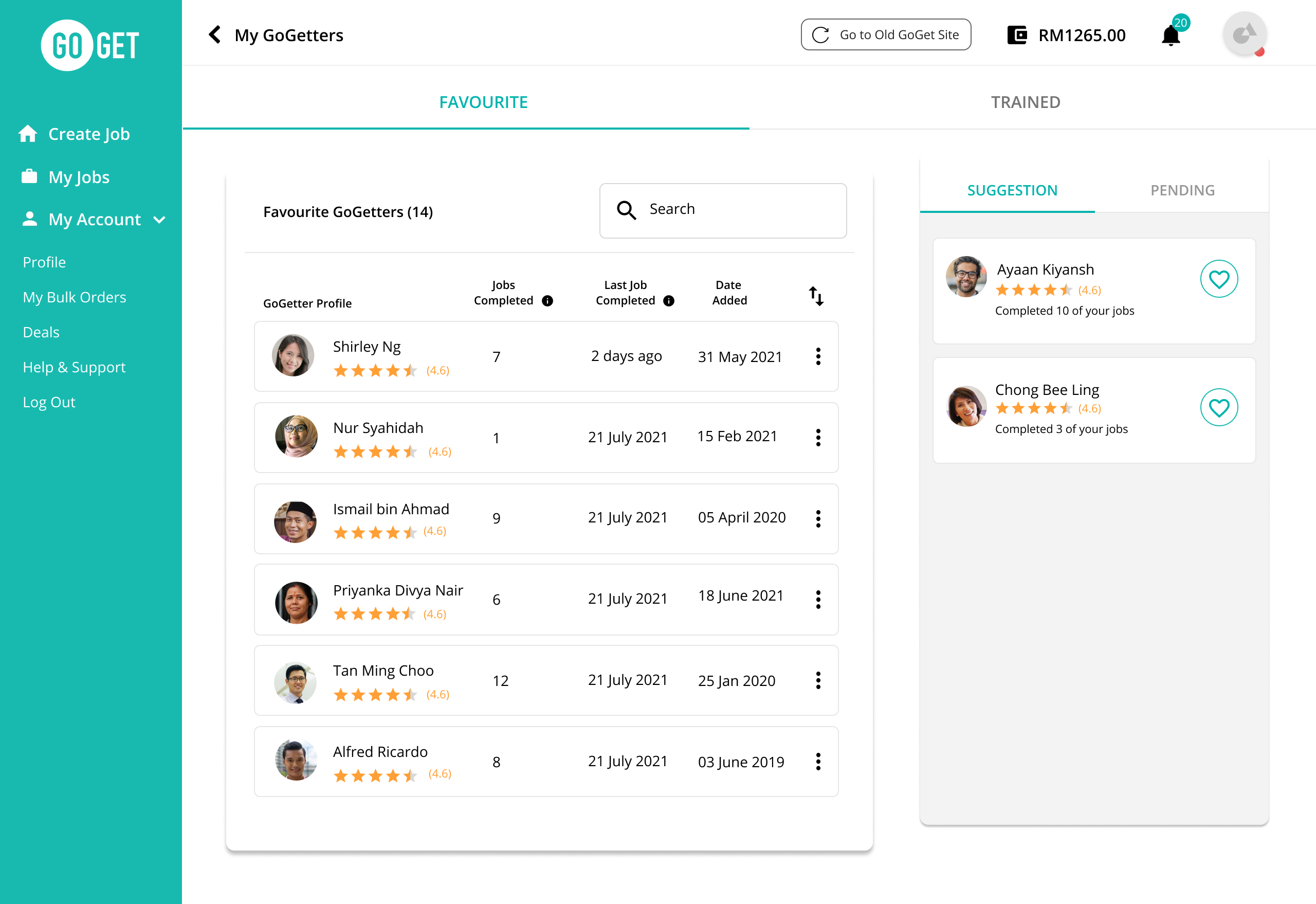This screenshot has height=904, width=1316.
Task: Open Create Job in the sidebar
Action: click(89, 134)
